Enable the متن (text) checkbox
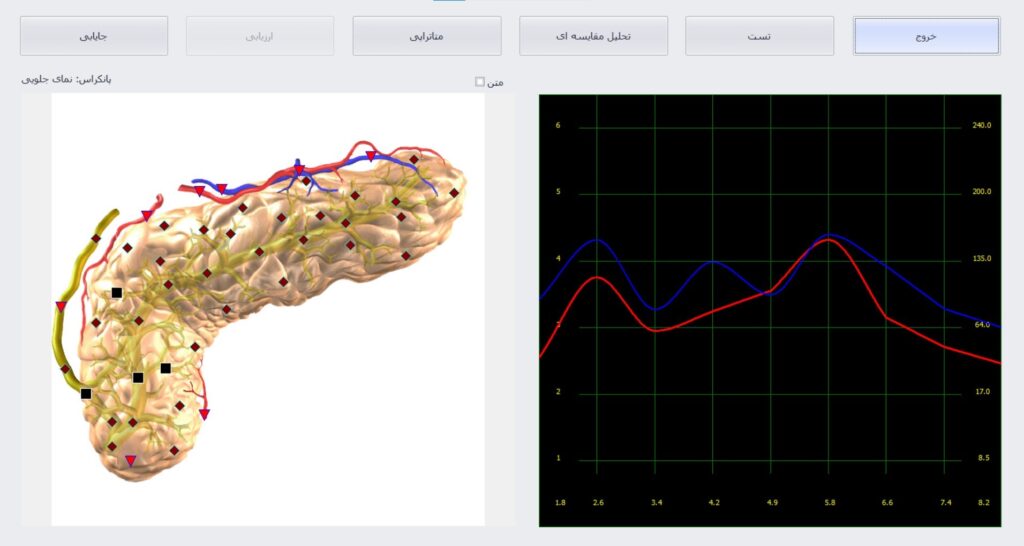The width and height of the screenshot is (1024, 546). tap(480, 82)
